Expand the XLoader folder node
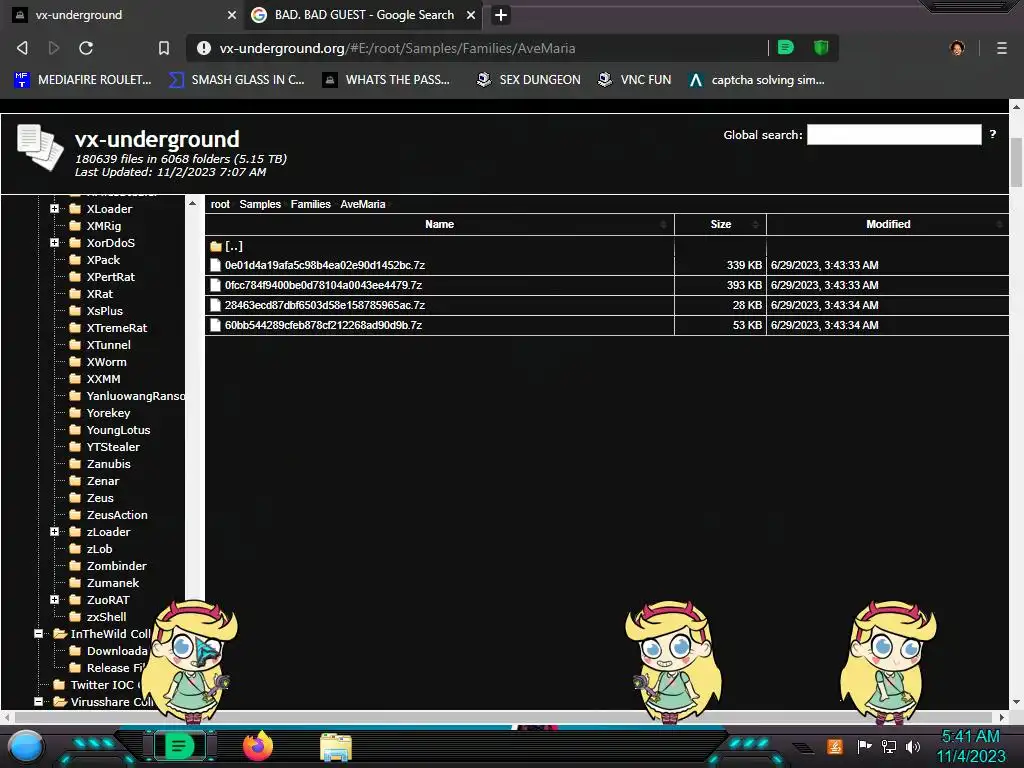The height and width of the screenshot is (768, 1024). coord(54,208)
